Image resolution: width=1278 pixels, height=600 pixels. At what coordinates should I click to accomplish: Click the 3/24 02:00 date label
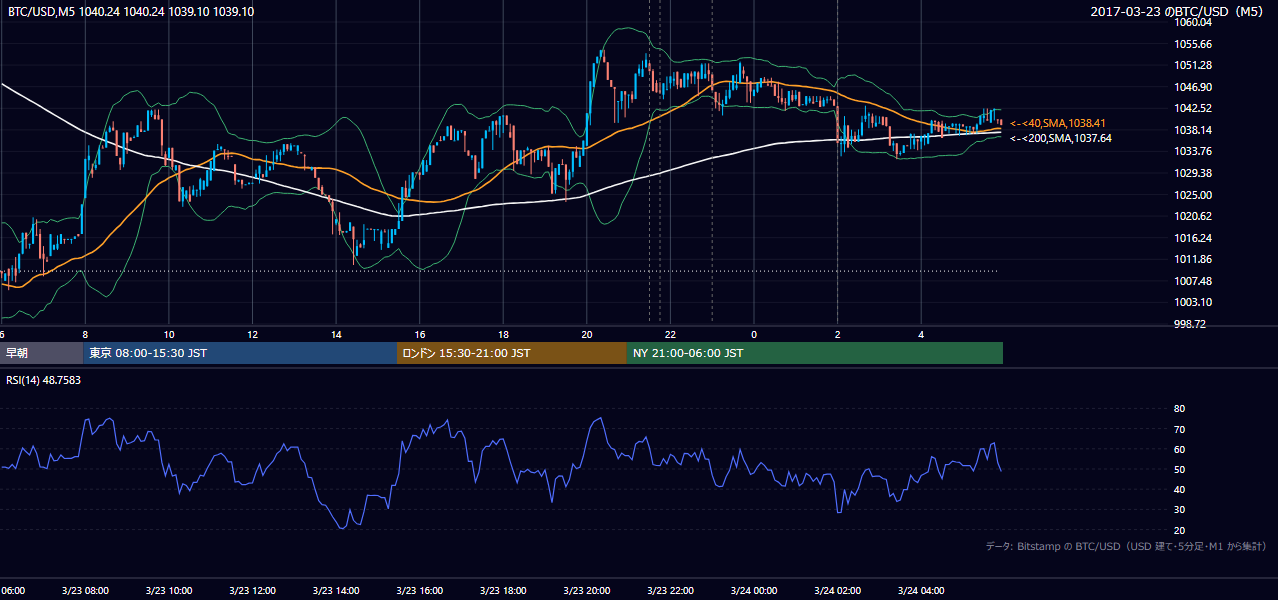[x=838, y=591]
